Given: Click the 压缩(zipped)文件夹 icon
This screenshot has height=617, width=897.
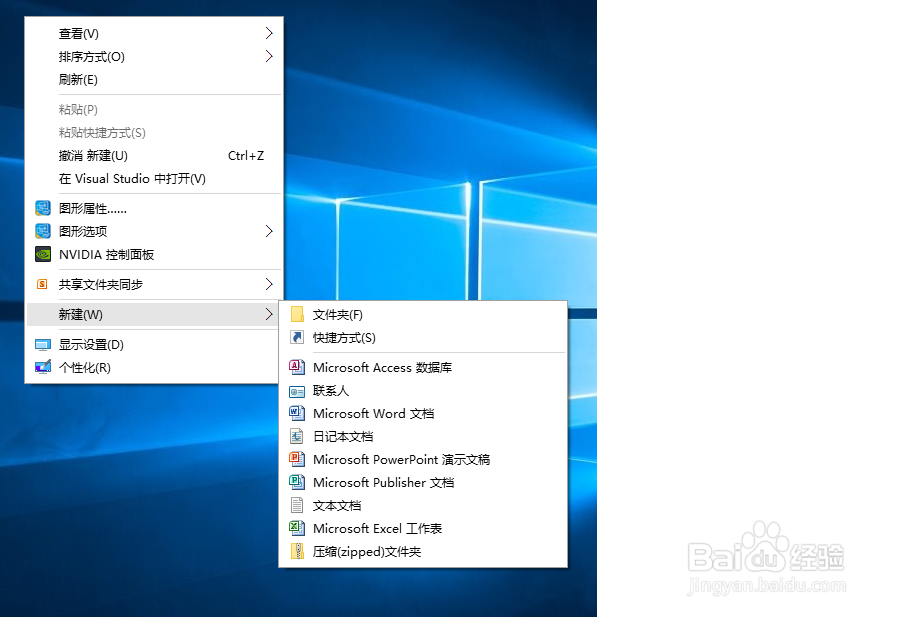Looking at the screenshot, I should [297, 551].
